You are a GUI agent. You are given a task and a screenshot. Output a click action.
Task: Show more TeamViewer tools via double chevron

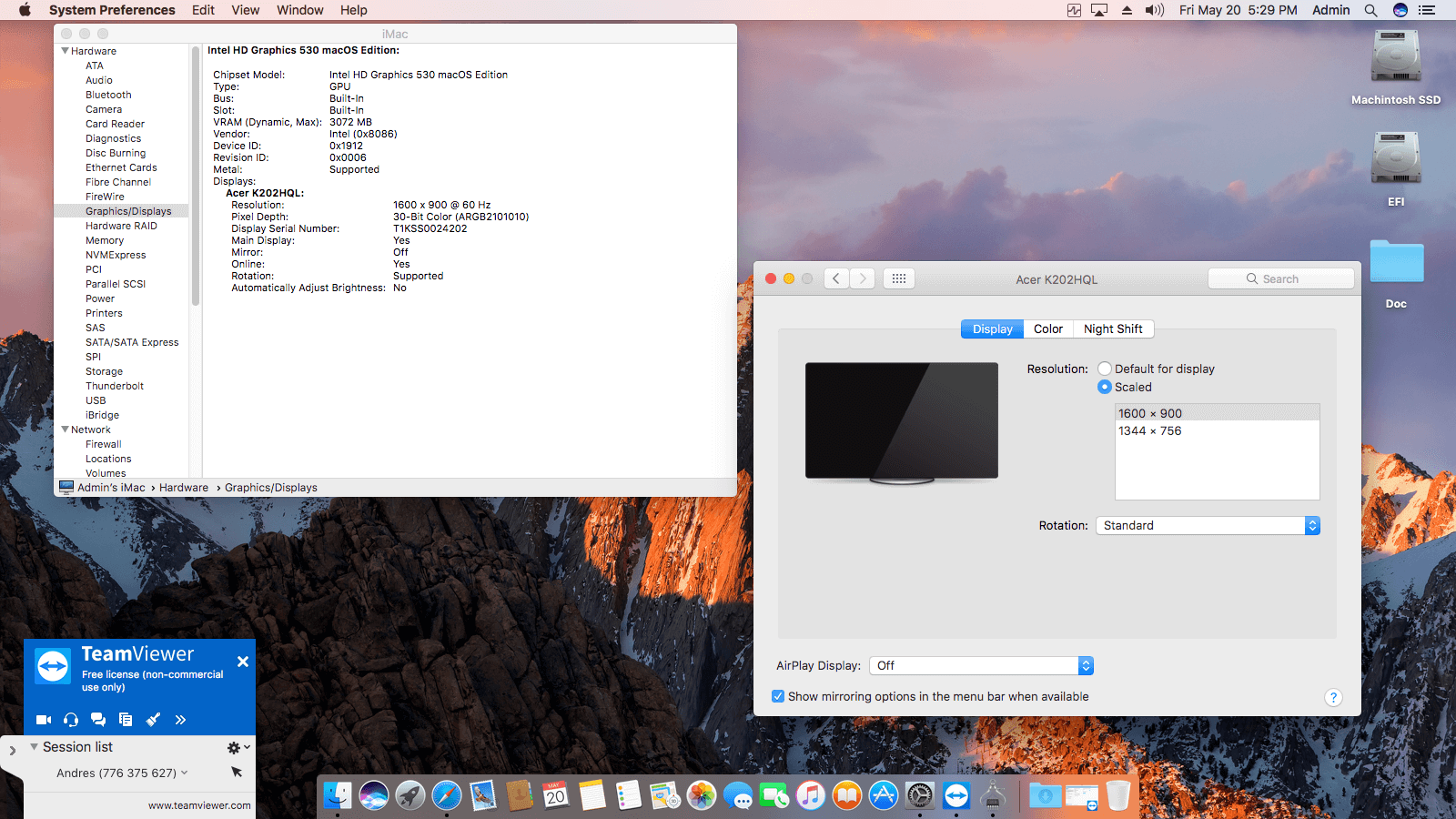180,720
